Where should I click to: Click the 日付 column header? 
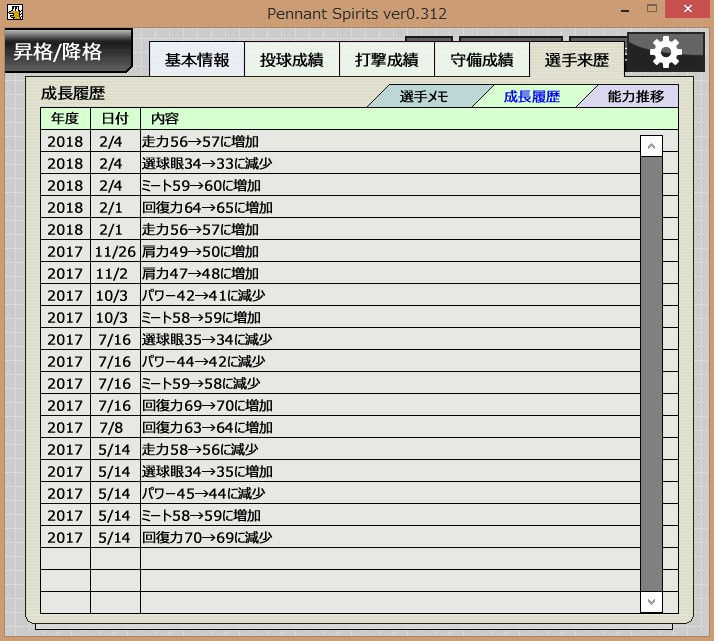pos(115,119)
